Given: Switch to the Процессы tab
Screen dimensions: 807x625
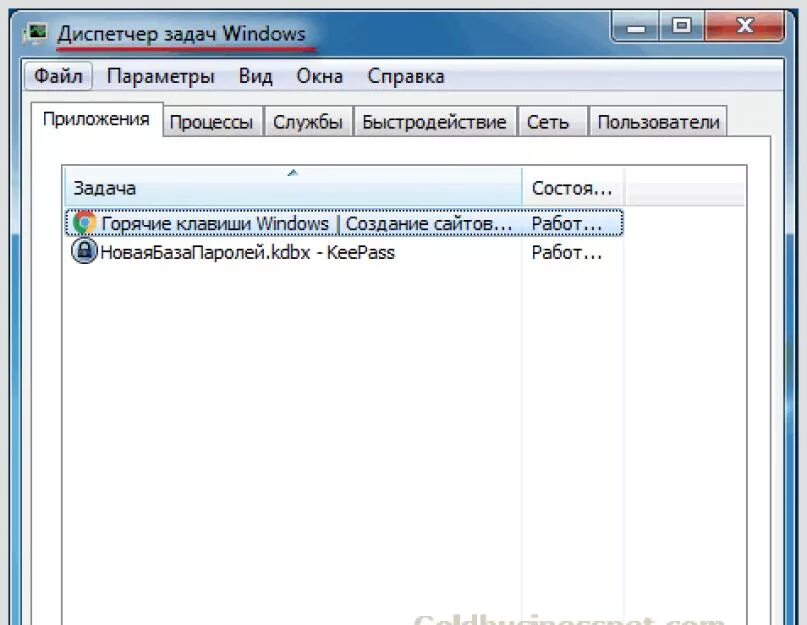Looking at the screenshot, I should (x=212, y=123).
